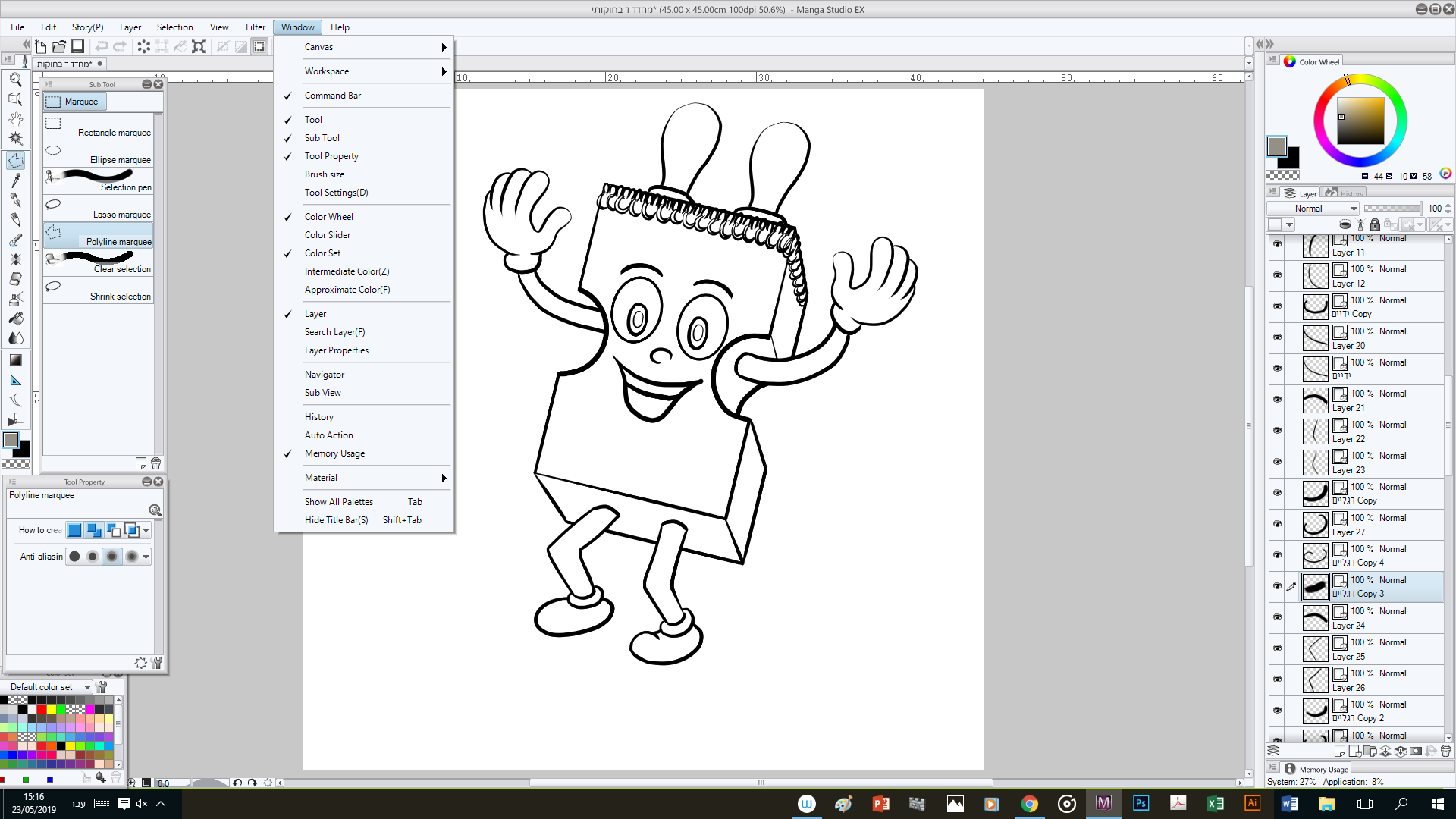
Task: Open Photoshop from the taskbar
Action: tap(1141, 803)
